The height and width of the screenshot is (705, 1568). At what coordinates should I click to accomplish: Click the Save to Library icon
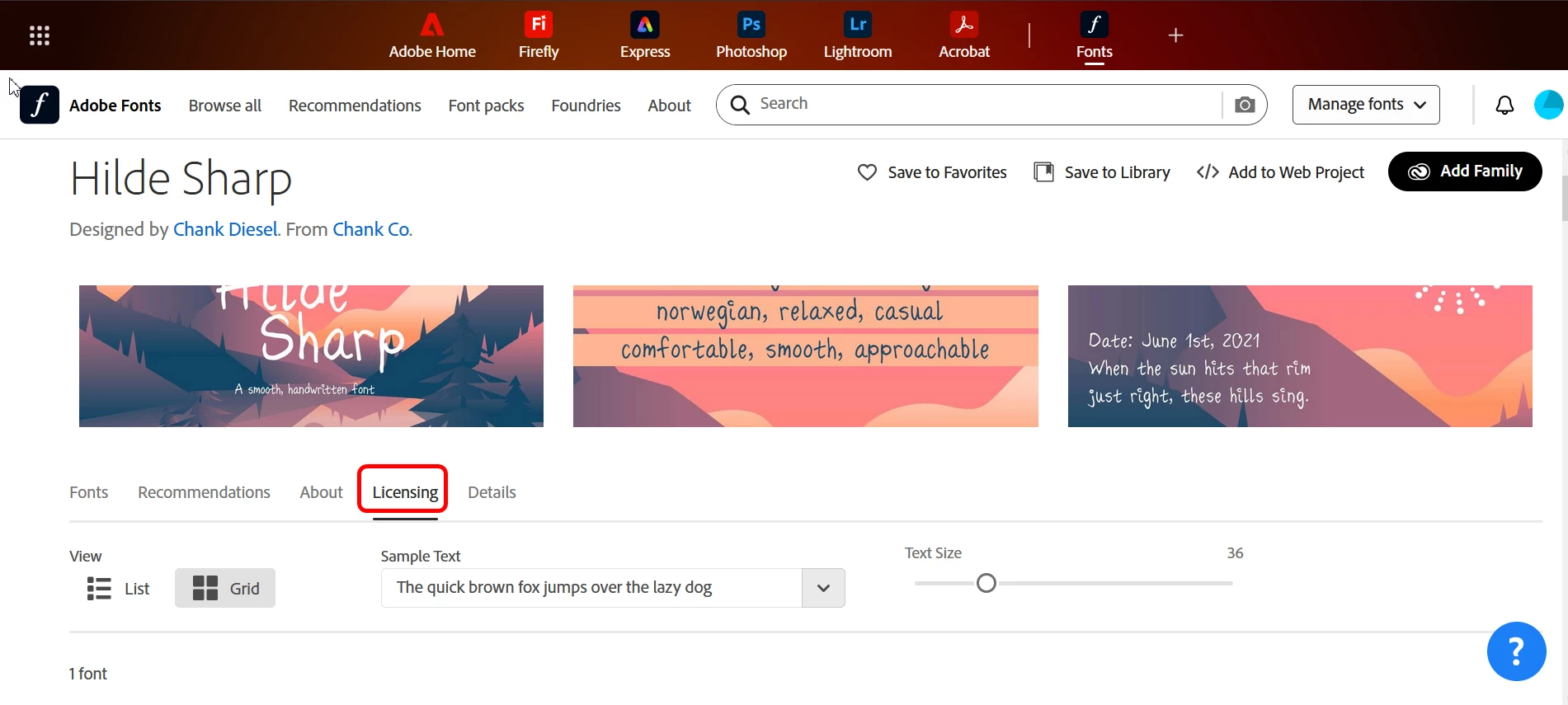click(x=1044, y=172)
